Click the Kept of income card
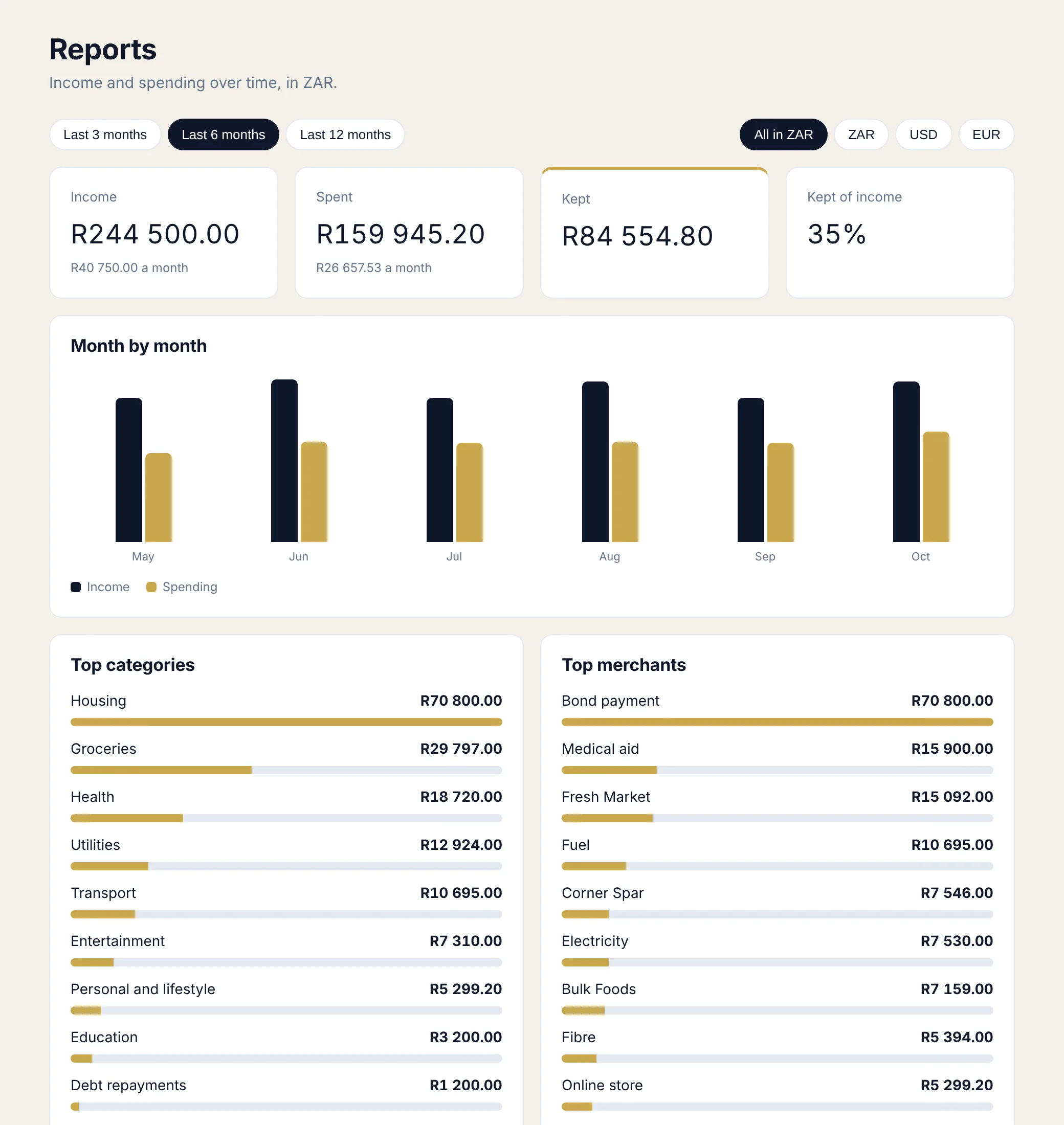1064x1125 pixels. coord(899,233)
